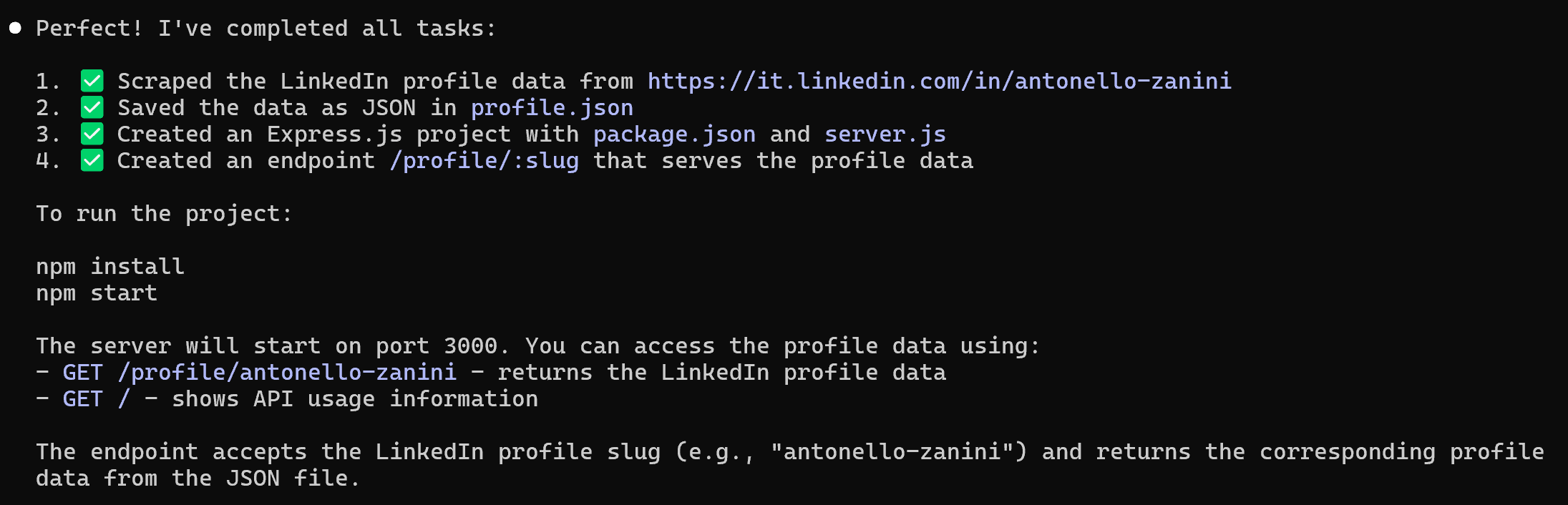
Task: Click the GET / route text
Action: [97, 399]
